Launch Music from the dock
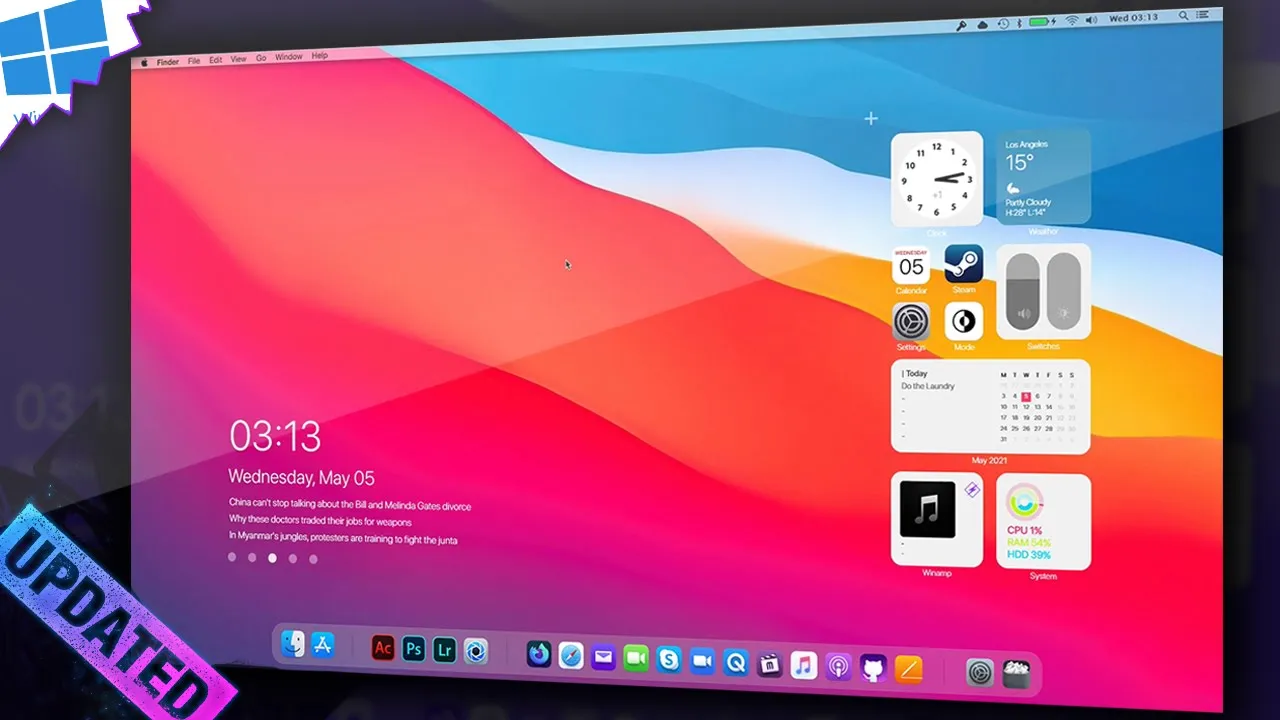The height and width of the screenshot is (720, 1280). coord(804,665)
